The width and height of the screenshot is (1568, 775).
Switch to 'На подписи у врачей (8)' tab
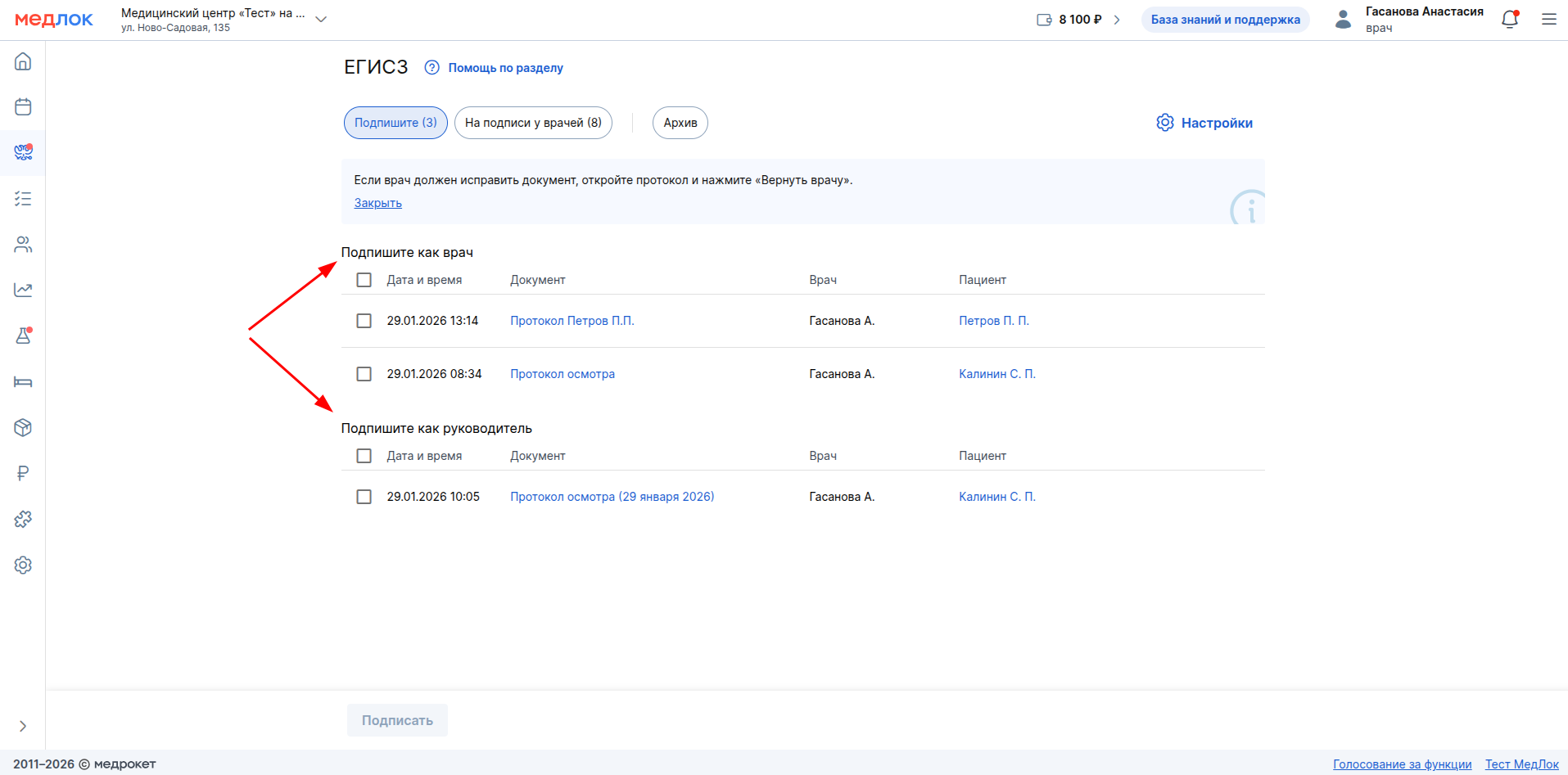[x=533, y=123]
